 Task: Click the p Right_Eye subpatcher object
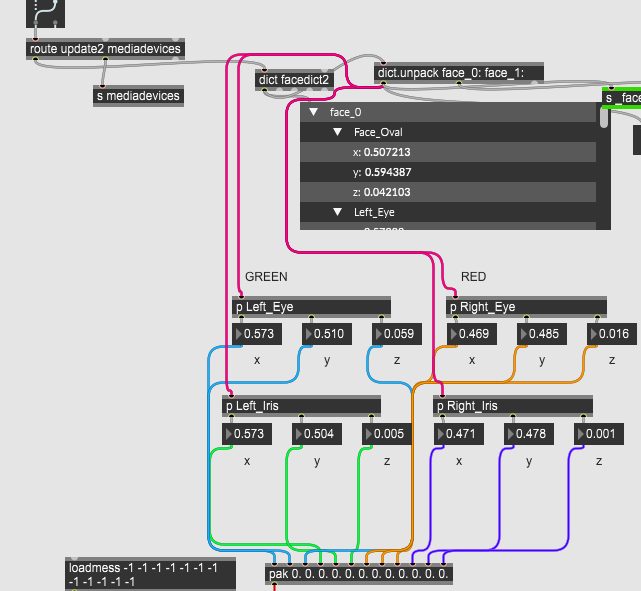click(525, 307)
